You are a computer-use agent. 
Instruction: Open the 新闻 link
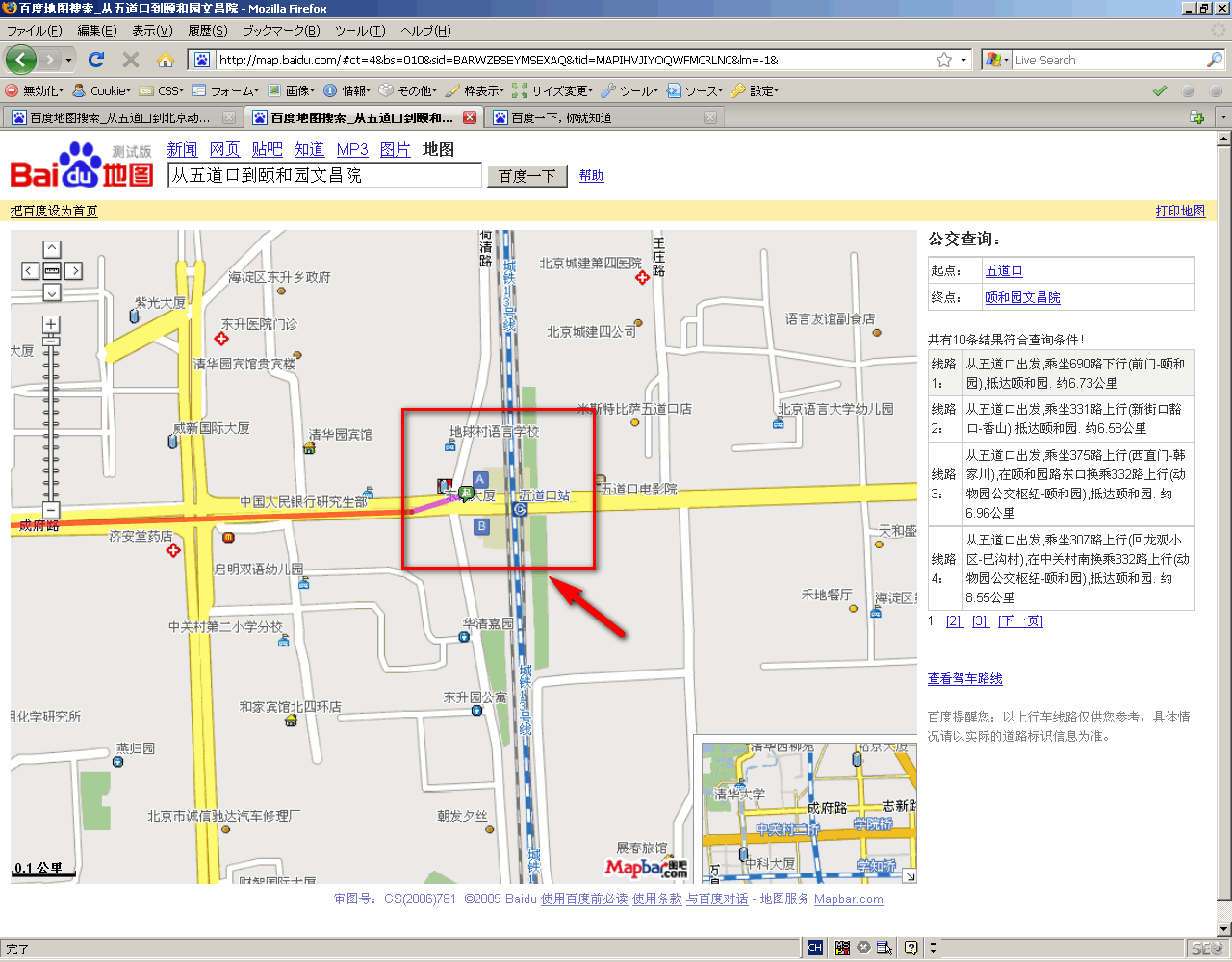coord(182,149)
